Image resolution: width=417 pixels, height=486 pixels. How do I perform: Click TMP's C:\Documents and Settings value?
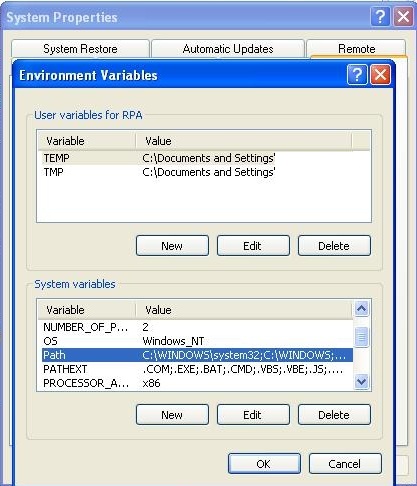tap(209, 172)
